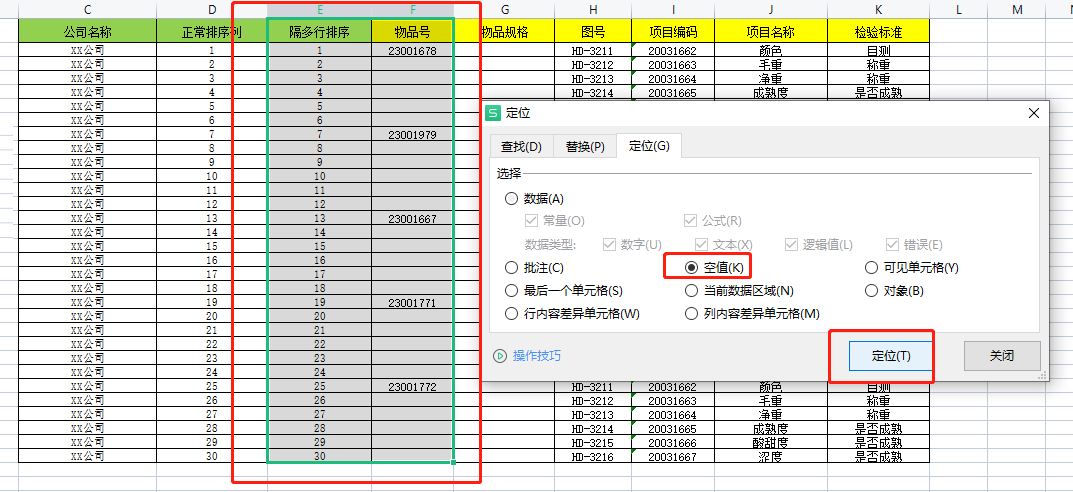Click the 检验标准 header cell
Viewport: 1073px width, 492px height.
click(879, 31)
